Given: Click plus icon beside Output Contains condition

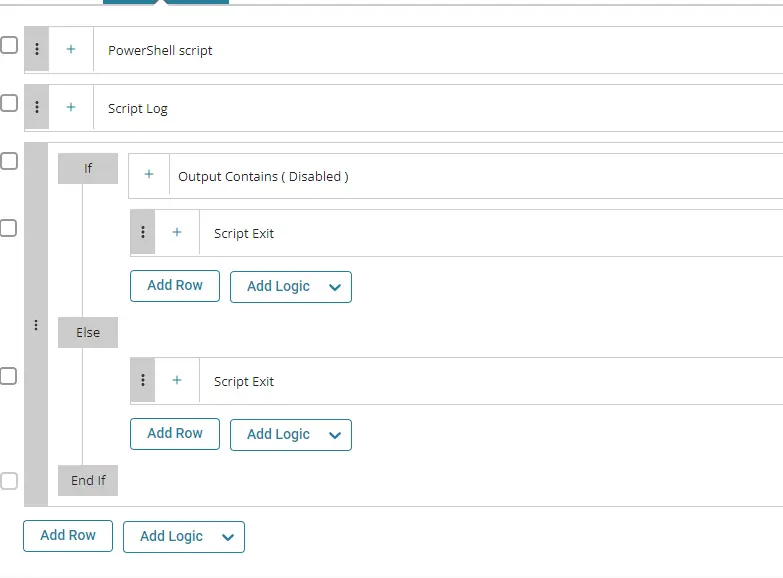Looking at the screenshot, I should pyautogui.click(x=149, y=174).
